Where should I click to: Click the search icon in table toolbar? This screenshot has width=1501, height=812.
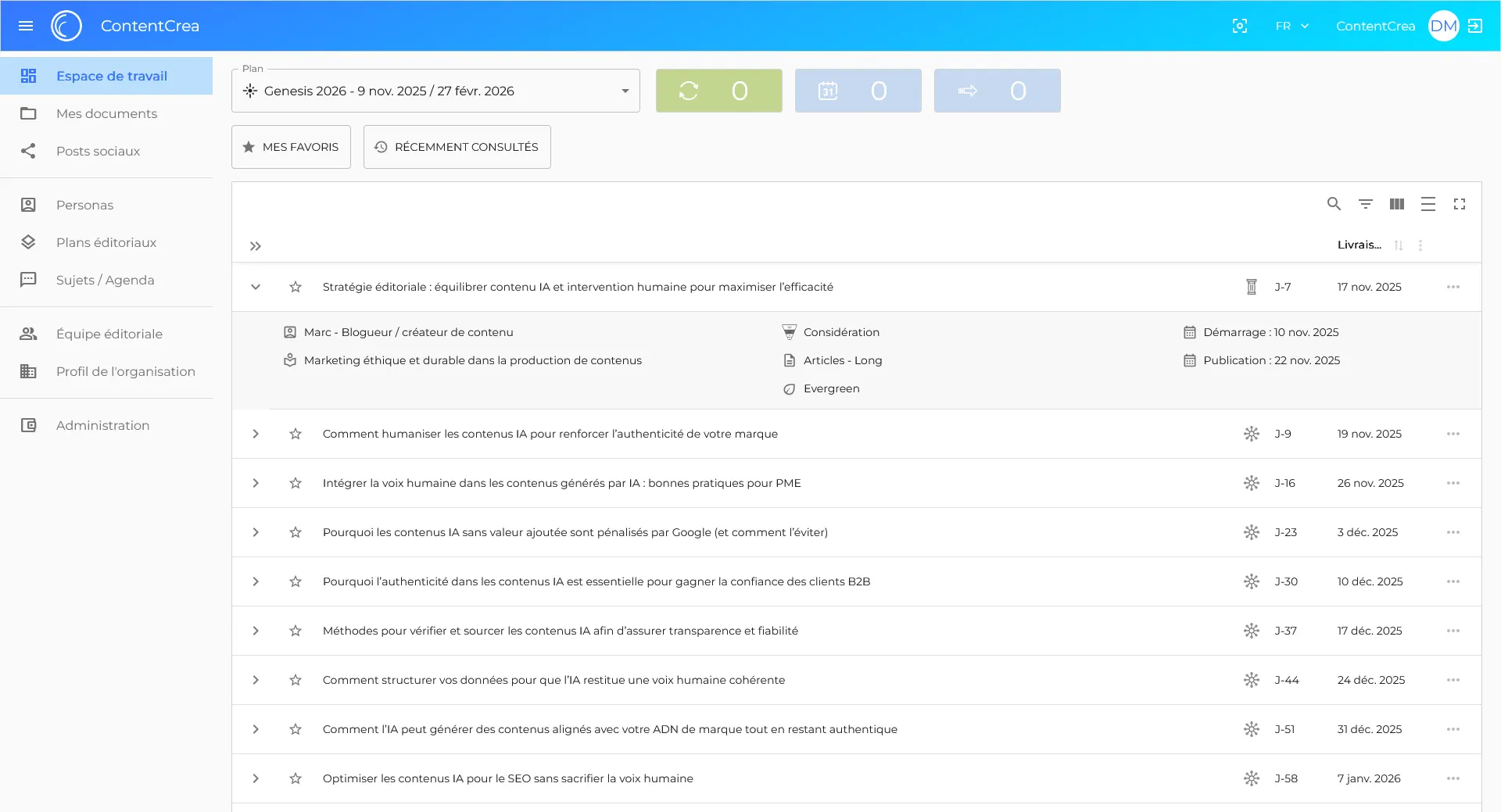point(1334,204)
